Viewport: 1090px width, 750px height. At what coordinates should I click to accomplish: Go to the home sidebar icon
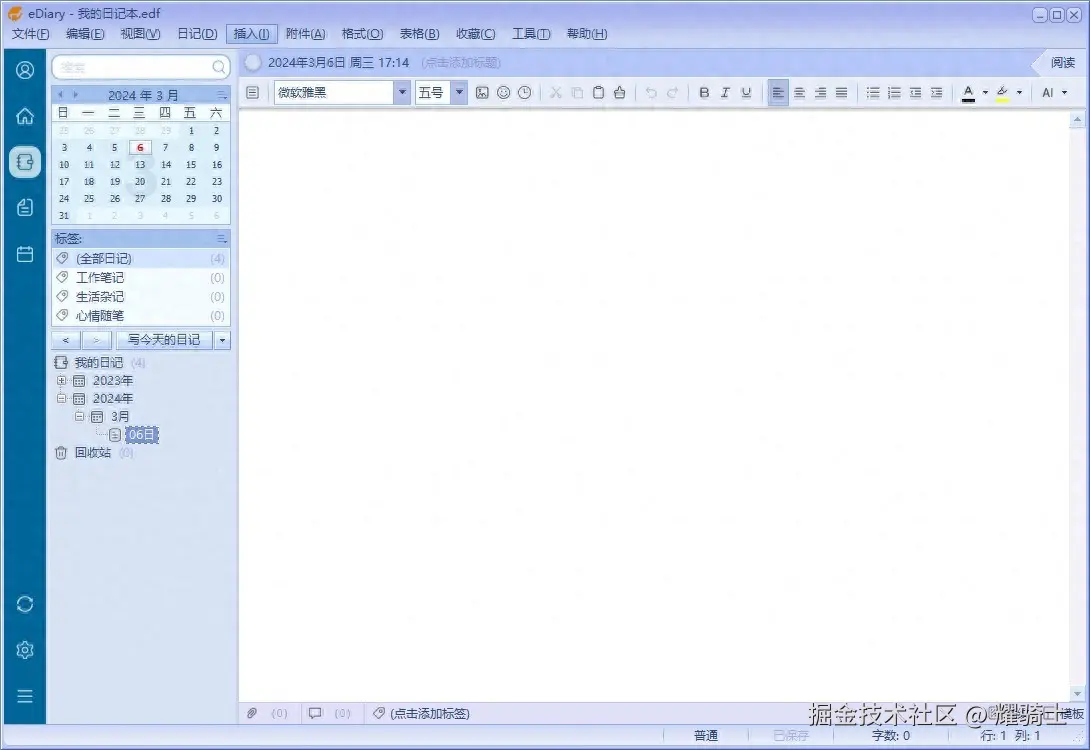coord(25,115)
